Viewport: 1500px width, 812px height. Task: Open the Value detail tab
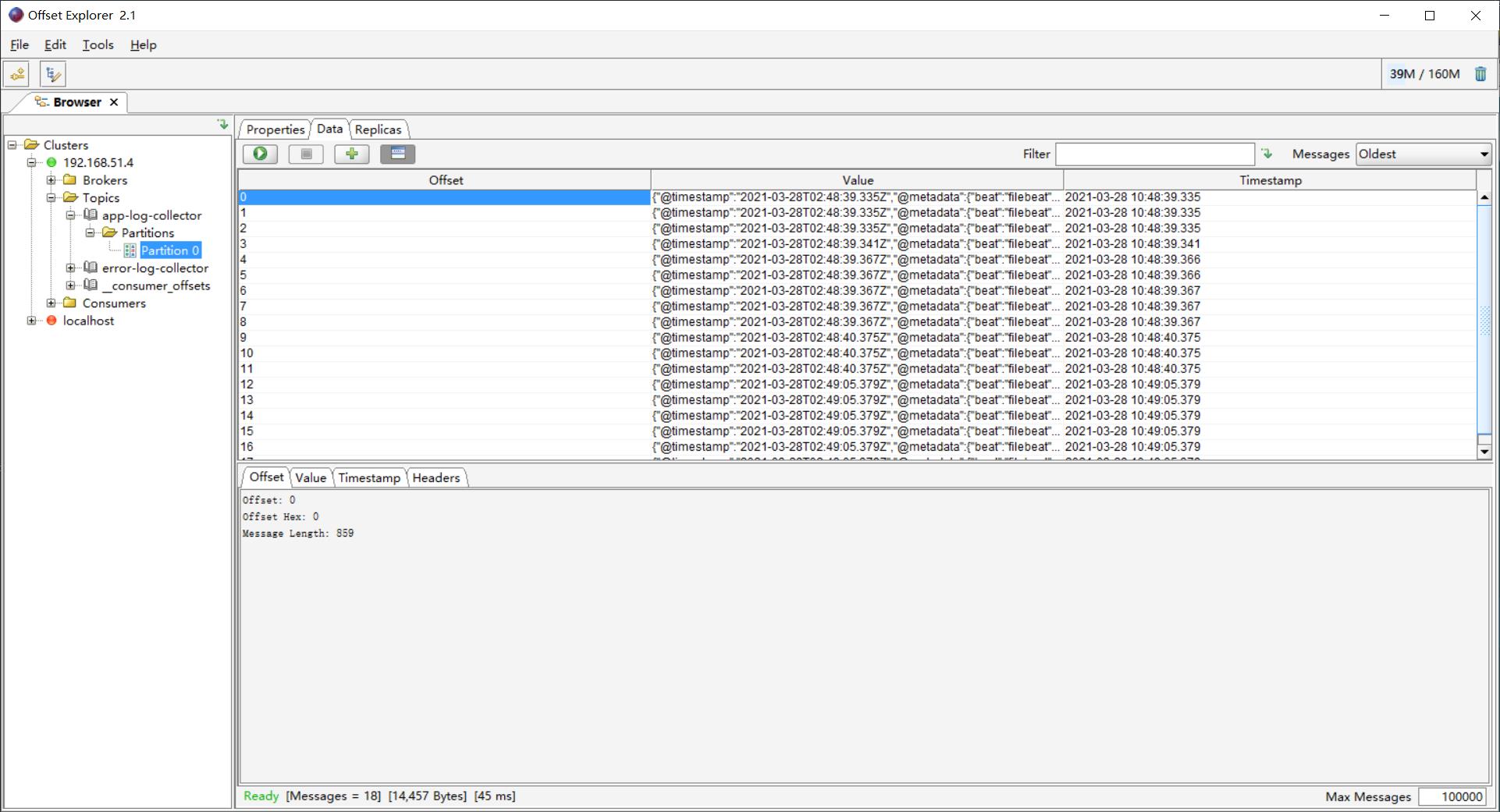[x=311, y=477]
